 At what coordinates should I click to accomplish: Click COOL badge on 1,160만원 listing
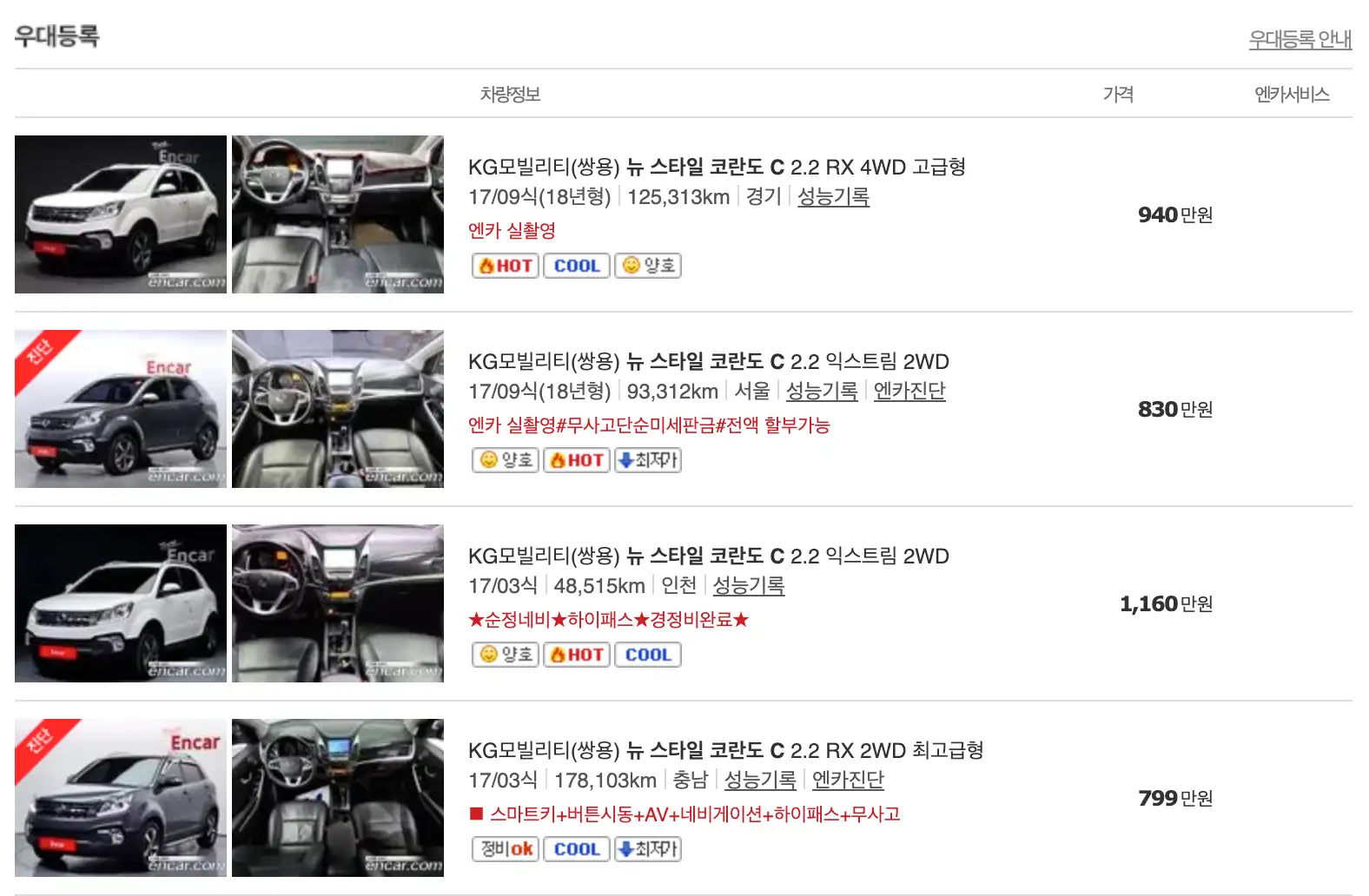pyautogui.click(x=648, y=655)
